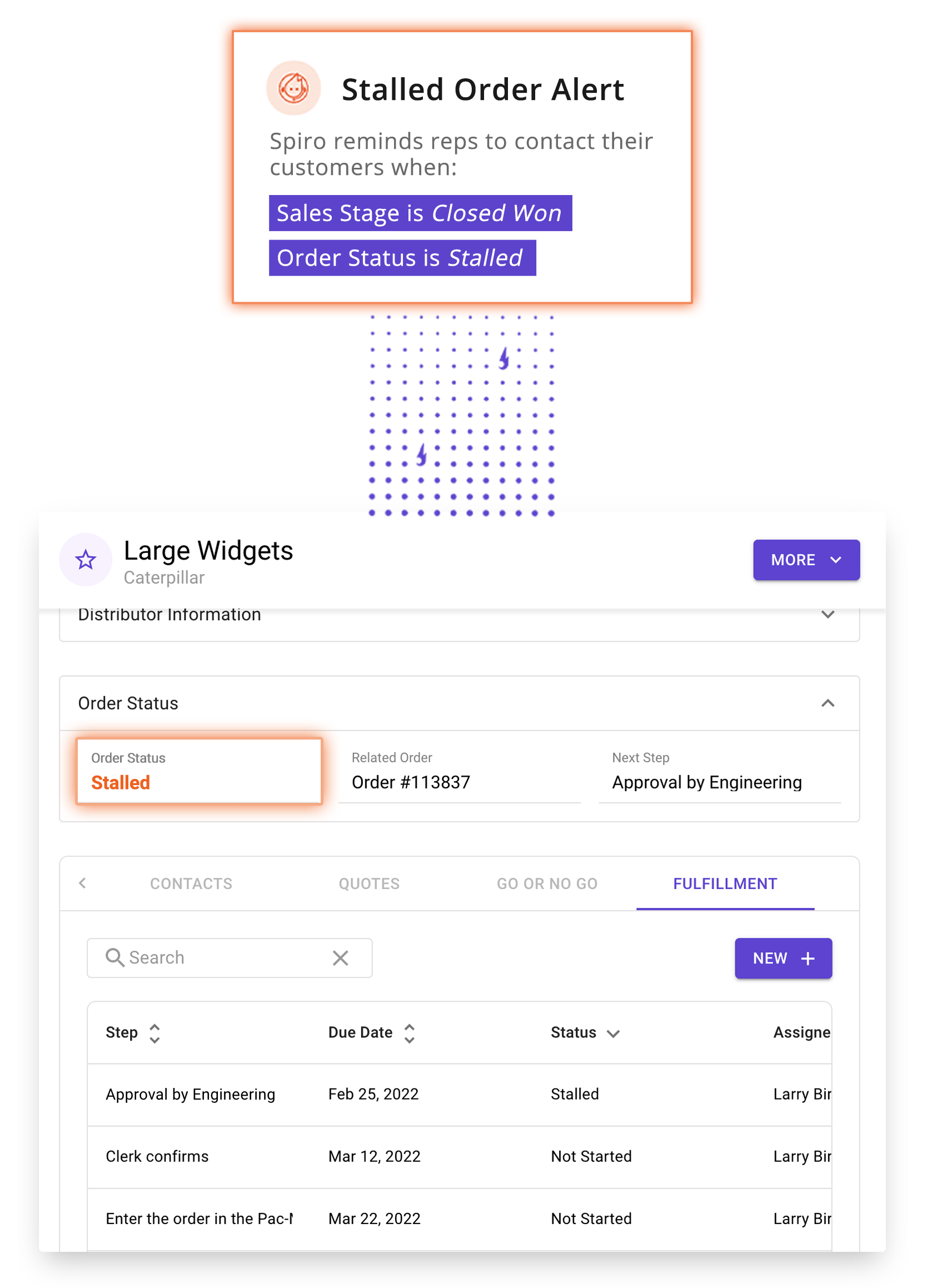This screenshot has height=1288, width=927.
Task: Click the star favorite icon beside Large Widgets
Action: point(86,560)
